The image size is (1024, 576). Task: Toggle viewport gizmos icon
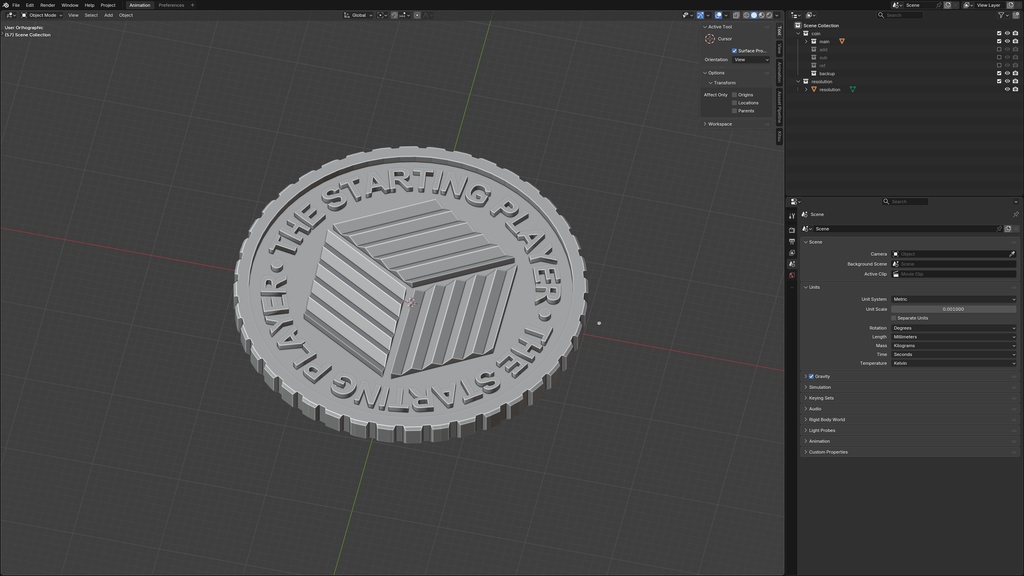pyautogui.click(x=700, y=15)
